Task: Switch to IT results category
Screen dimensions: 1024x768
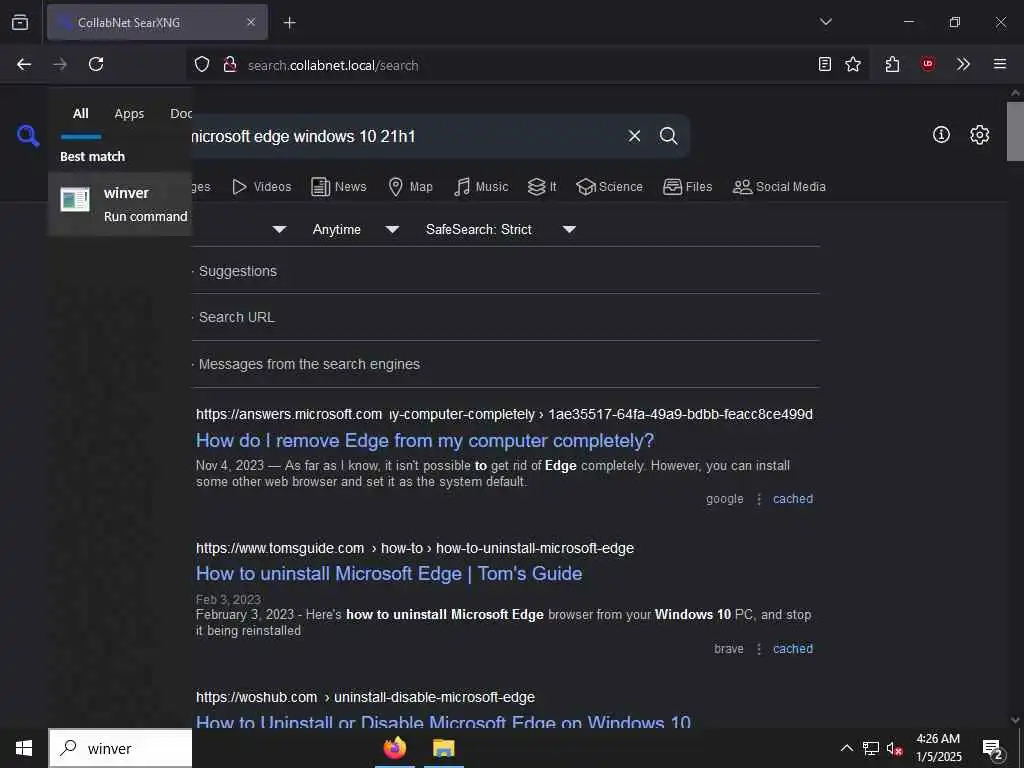Action: point(542,187)
